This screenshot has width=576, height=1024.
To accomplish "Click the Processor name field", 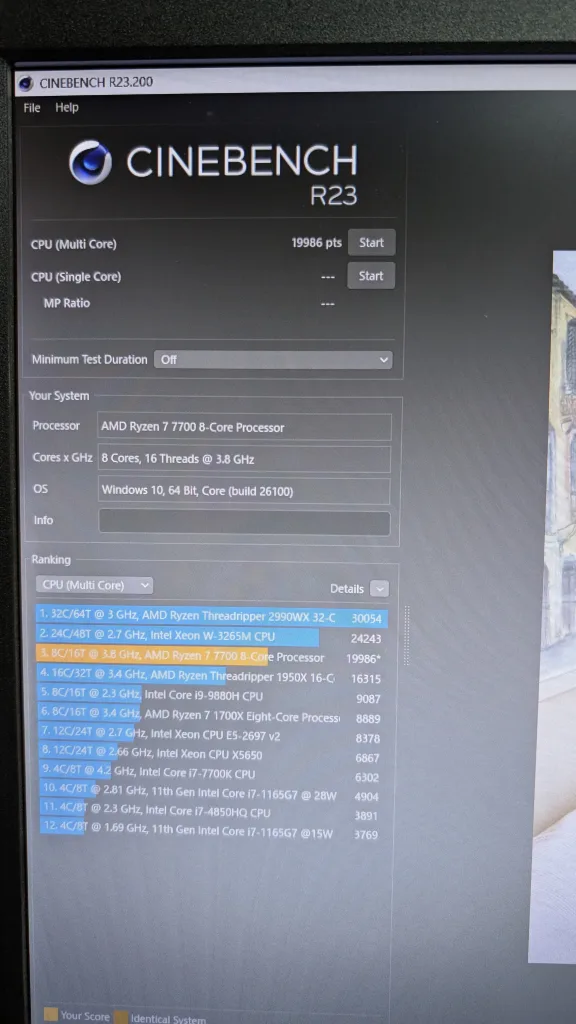I will pos(244,427).
